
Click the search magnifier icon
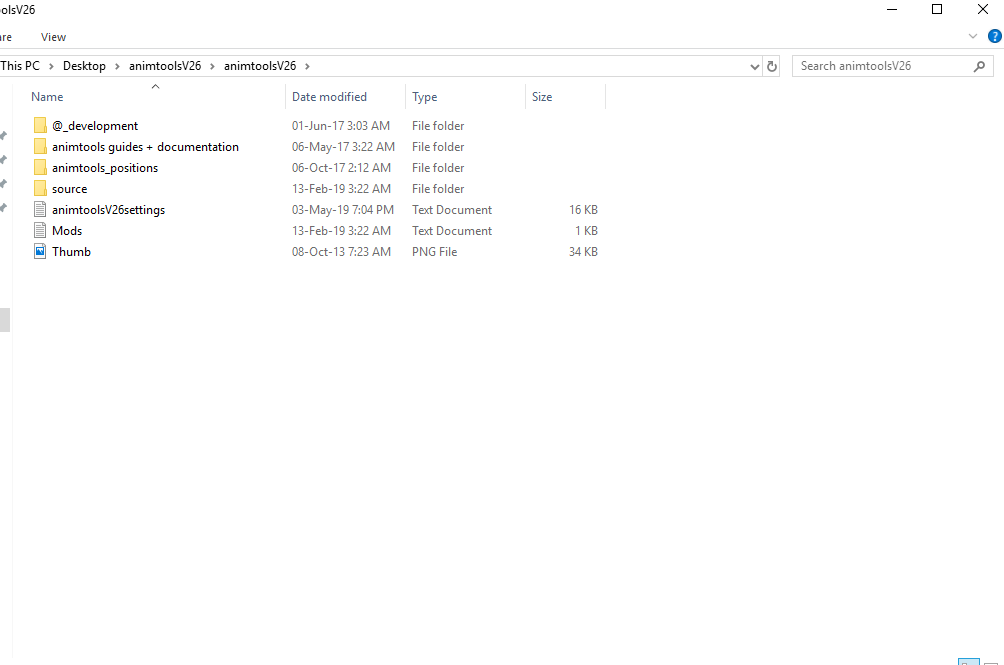pos(979,66)
